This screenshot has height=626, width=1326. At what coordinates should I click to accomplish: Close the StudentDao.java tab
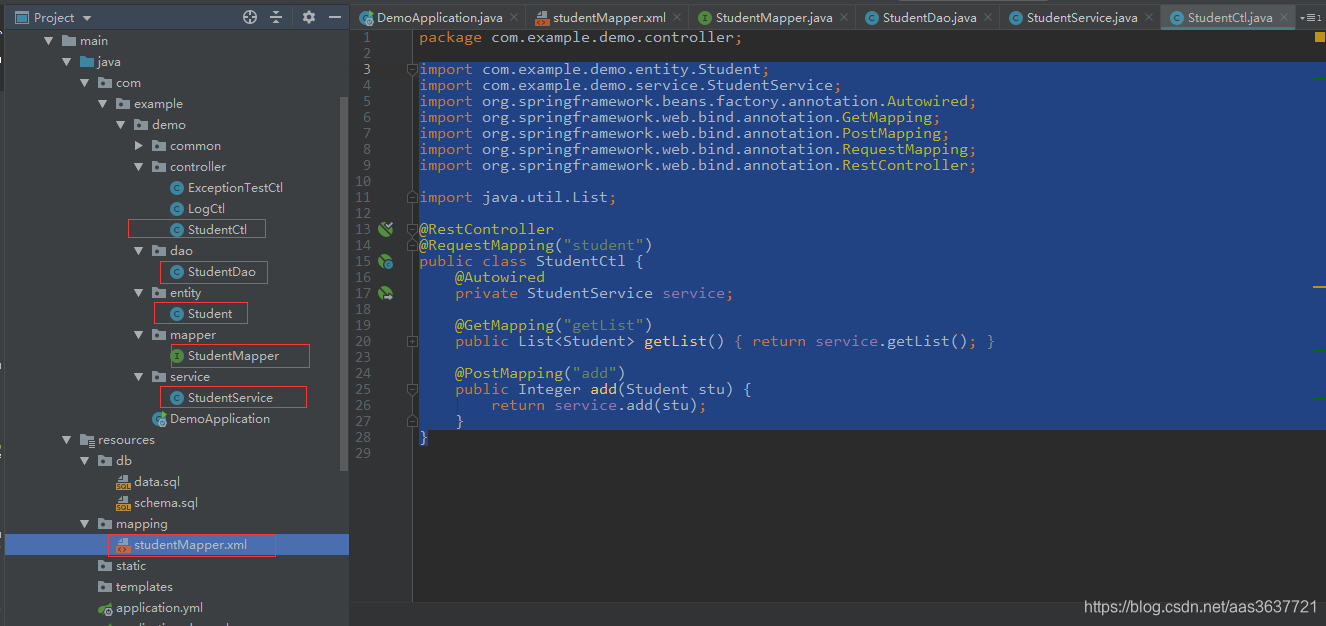[988, 17]
